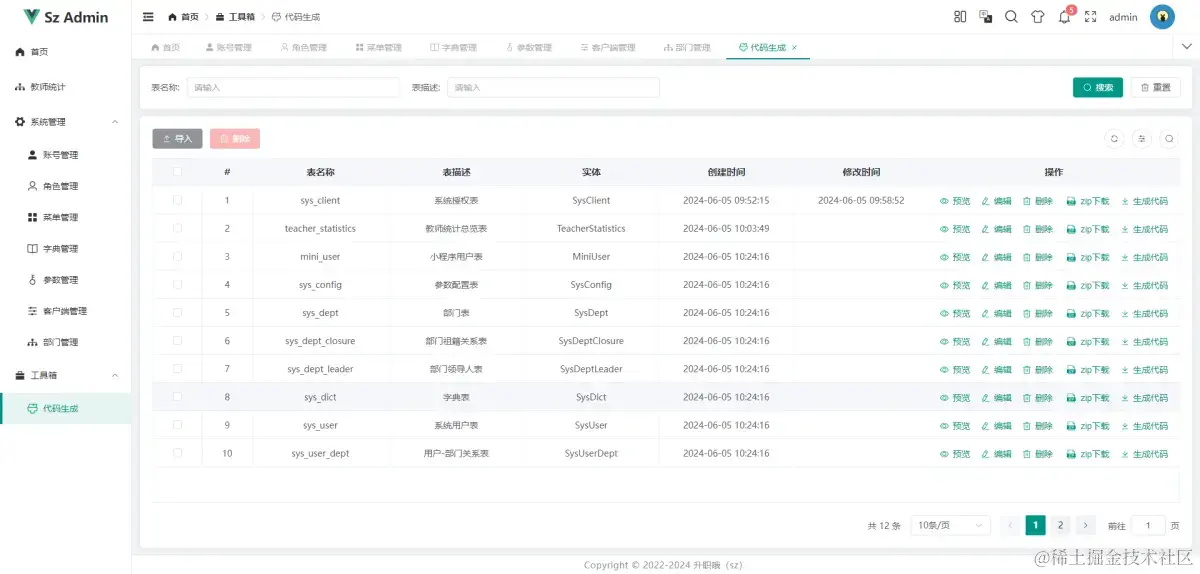Open the admin user avatar
This screenshot has width=1200, height=574.
pyautogui.click(x=1162, y=17)
